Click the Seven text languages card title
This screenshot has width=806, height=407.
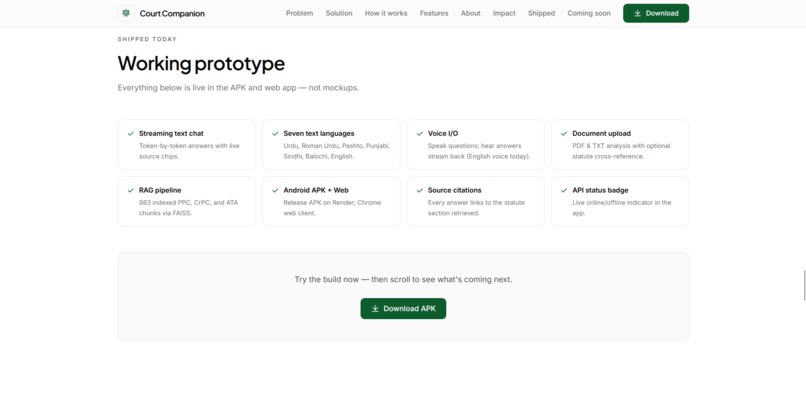click(x=319, y=134)
